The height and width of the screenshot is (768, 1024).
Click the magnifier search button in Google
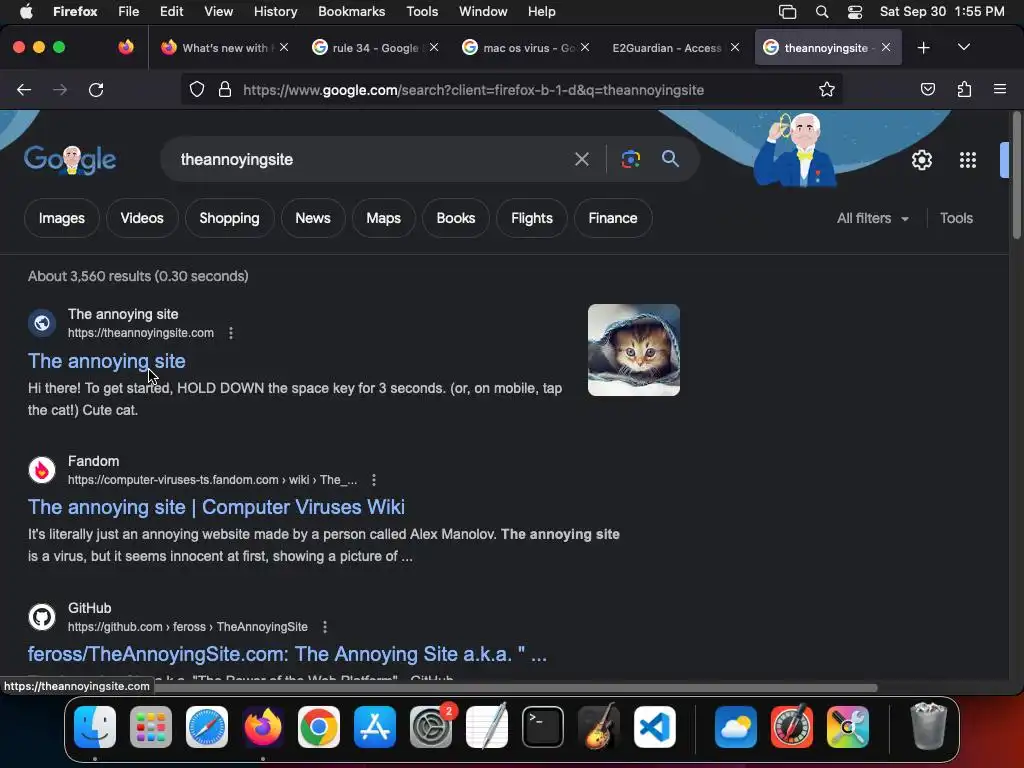point(670,159)
